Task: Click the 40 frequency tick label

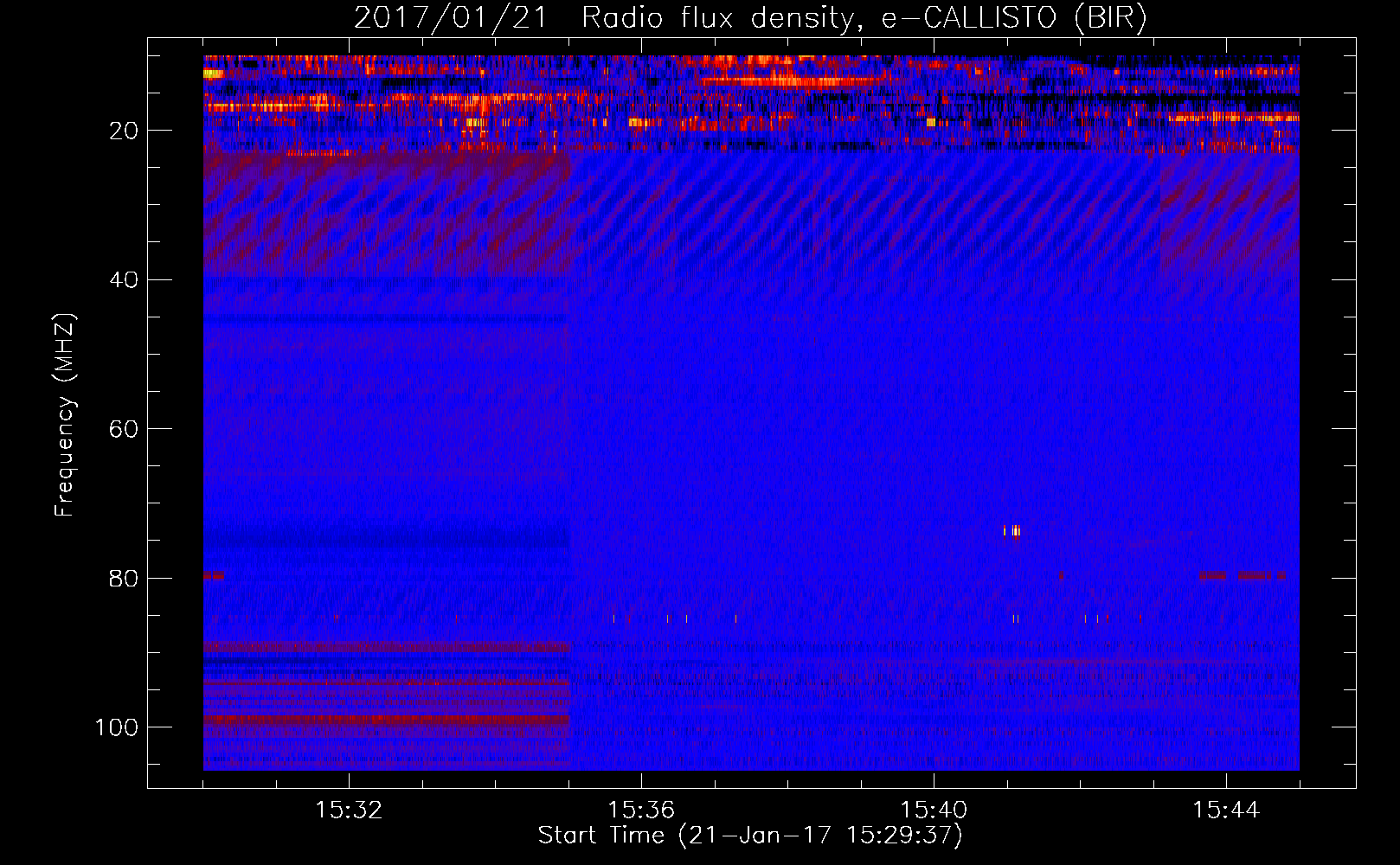Action: tap(124, 280)
